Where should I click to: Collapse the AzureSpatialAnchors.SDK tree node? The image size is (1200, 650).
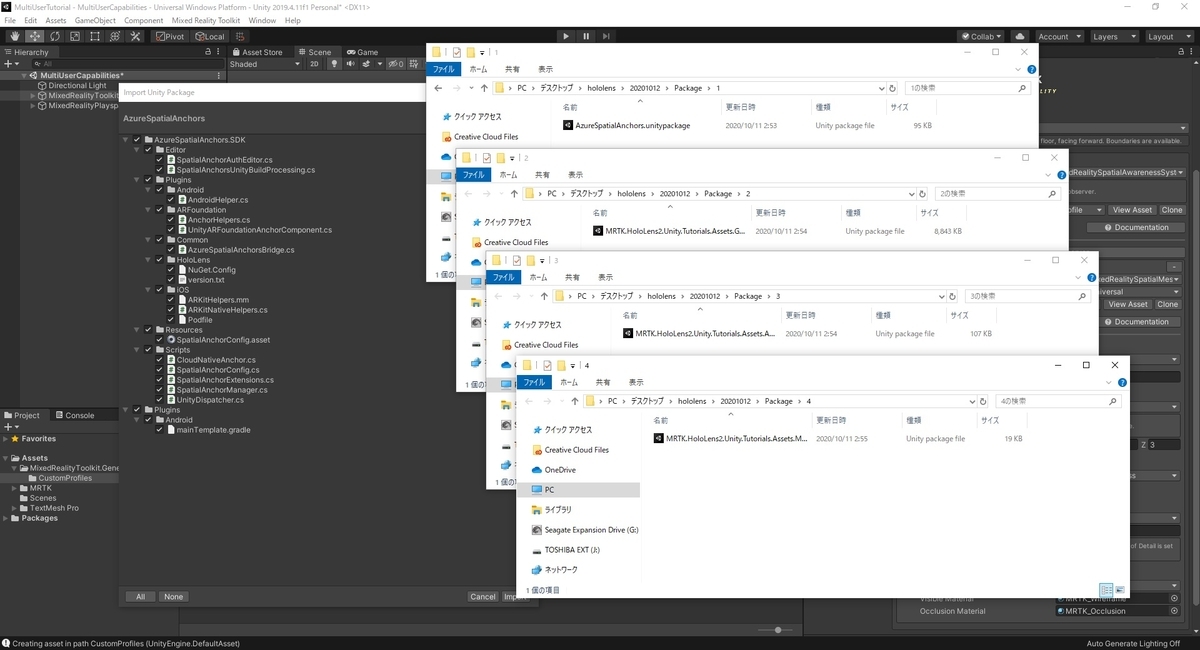(126, 140)
